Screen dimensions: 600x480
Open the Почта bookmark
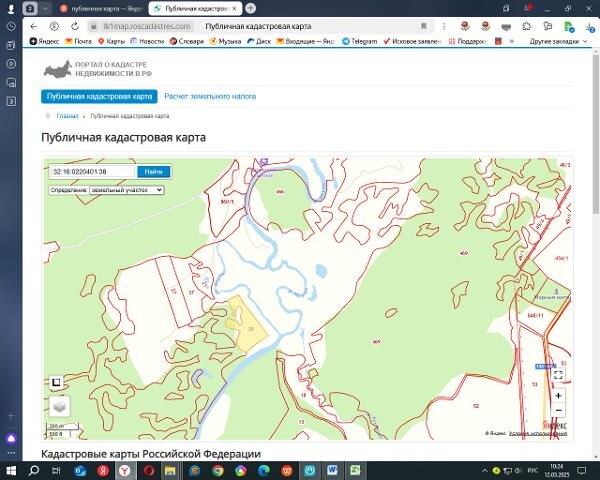tap(78, 41)
